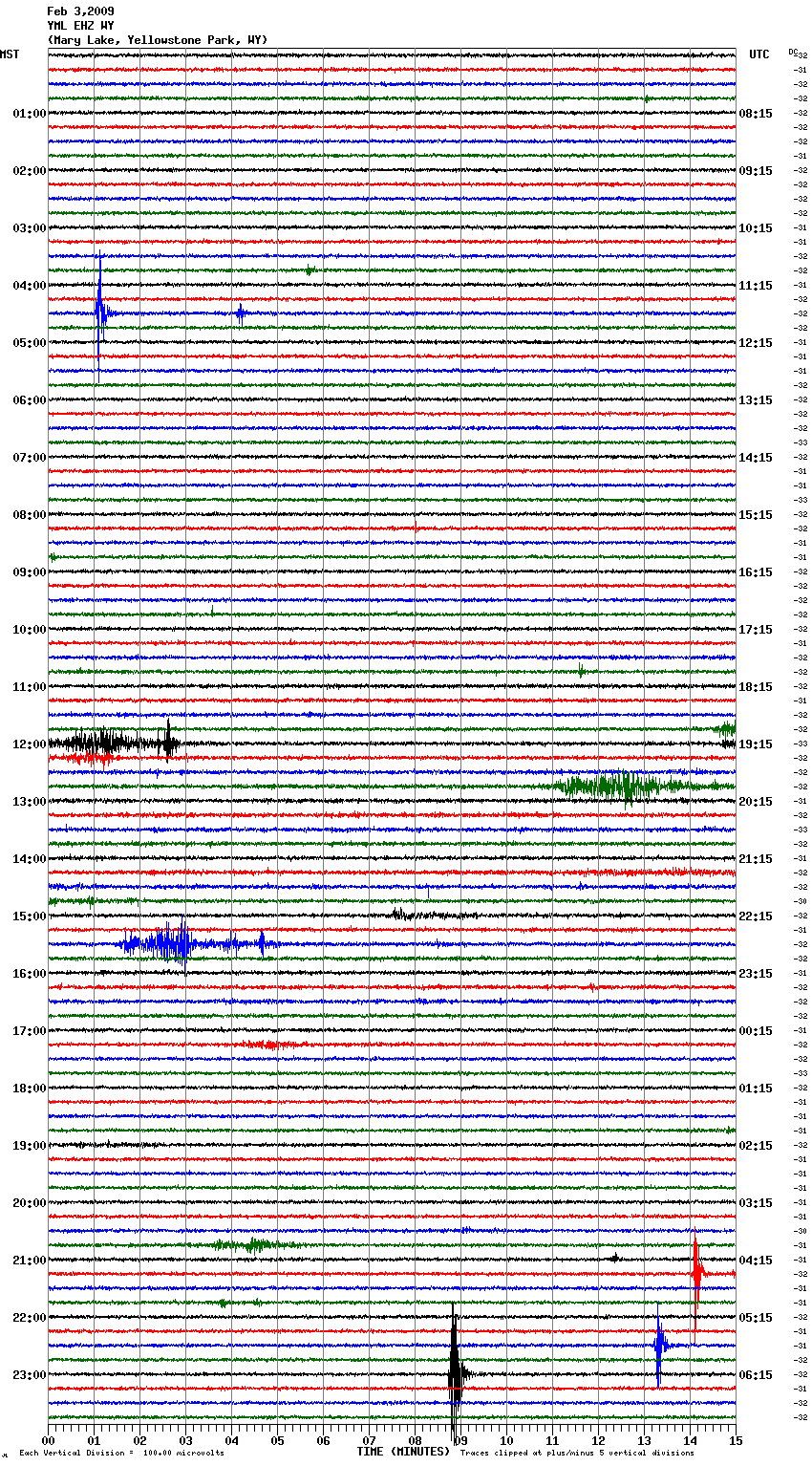Click the bottom axis minute tick '09'
The width and height of the screenshot is (812, 1466).
(461, 1440)
